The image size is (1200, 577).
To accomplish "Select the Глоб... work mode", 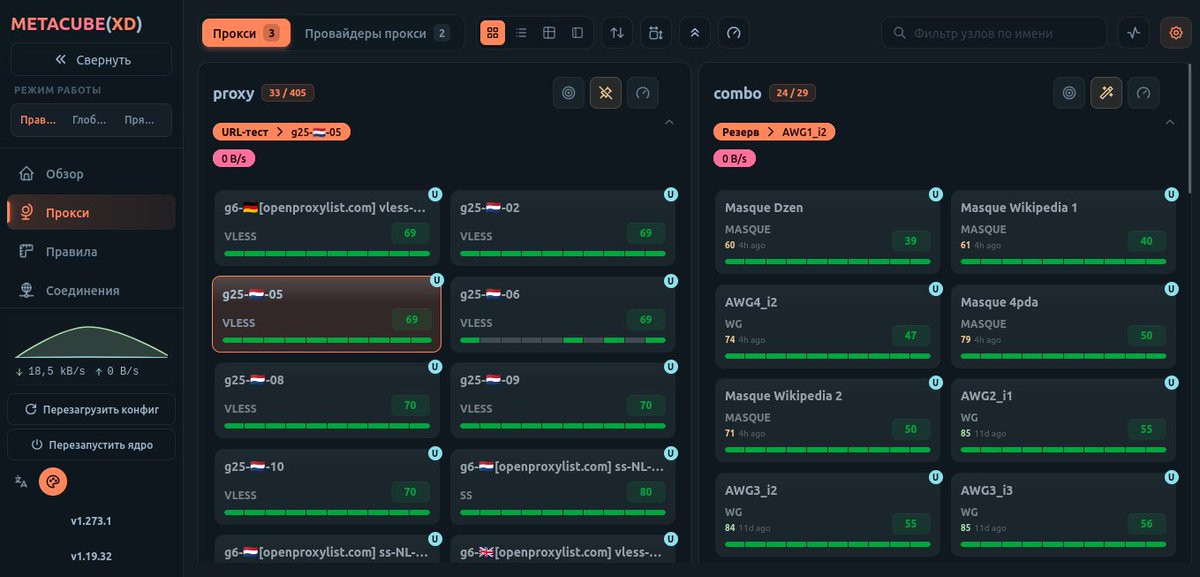I will point(90,120).
